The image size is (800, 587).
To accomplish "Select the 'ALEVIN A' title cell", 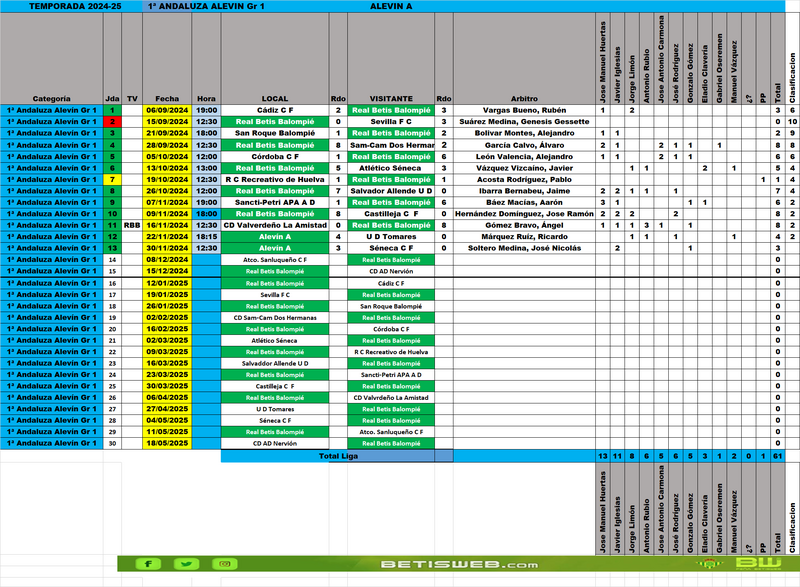I will [391, 7].
